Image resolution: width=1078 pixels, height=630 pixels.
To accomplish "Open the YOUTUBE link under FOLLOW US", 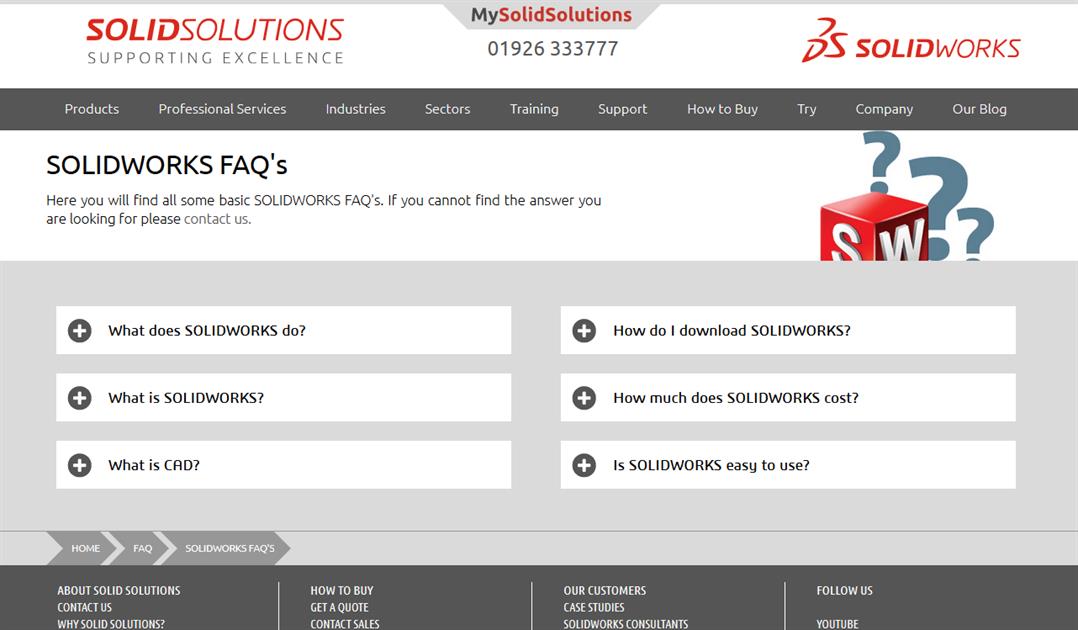I will point(837,623).
